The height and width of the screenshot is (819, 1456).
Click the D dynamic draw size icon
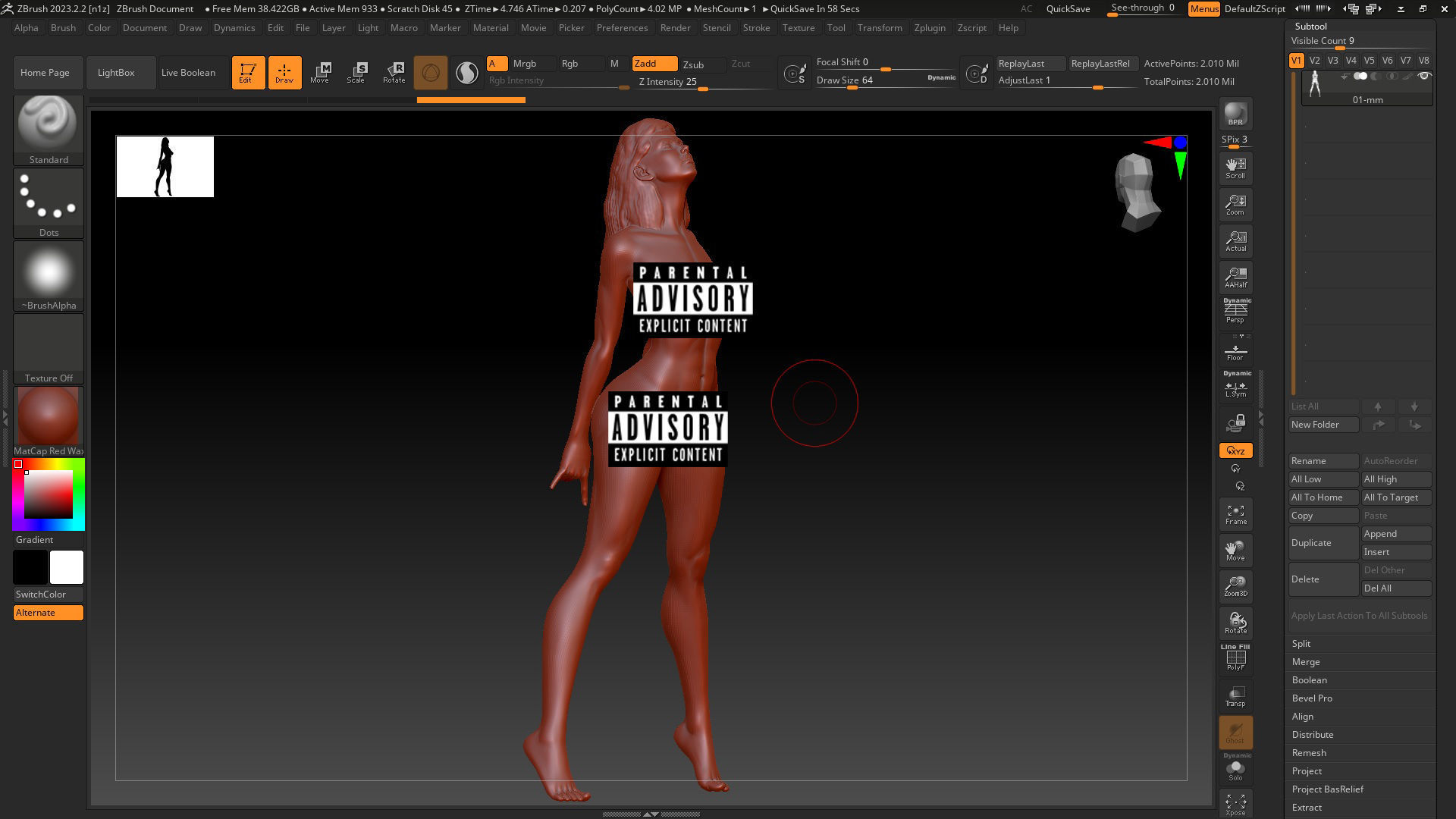point(977,74)
